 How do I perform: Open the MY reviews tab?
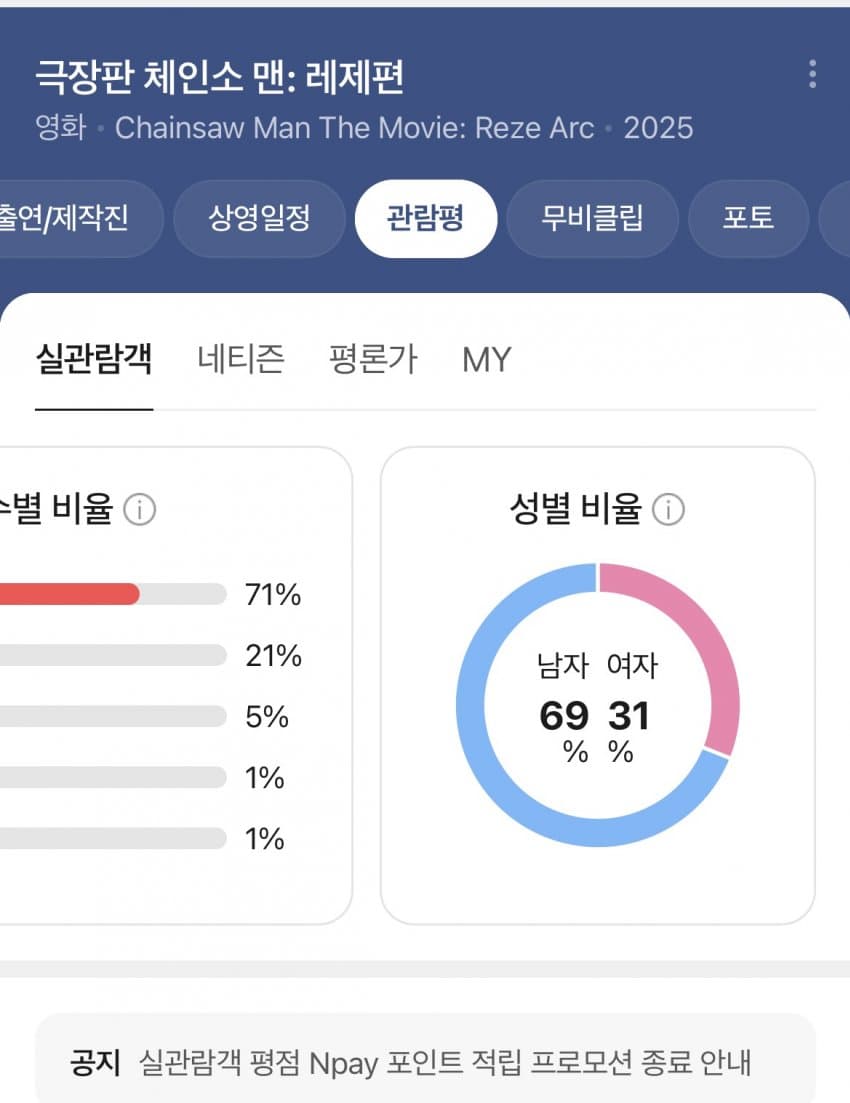pos(486,358)
